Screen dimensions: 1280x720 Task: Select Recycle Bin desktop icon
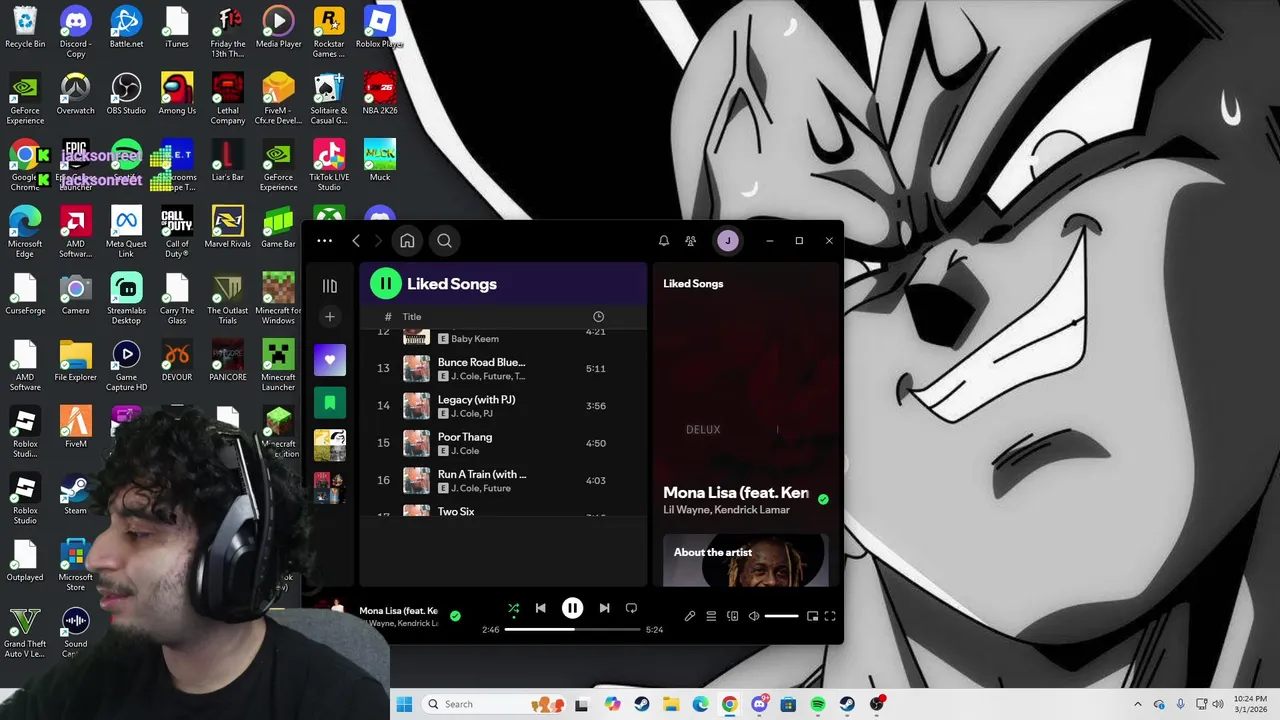(25, 28)
